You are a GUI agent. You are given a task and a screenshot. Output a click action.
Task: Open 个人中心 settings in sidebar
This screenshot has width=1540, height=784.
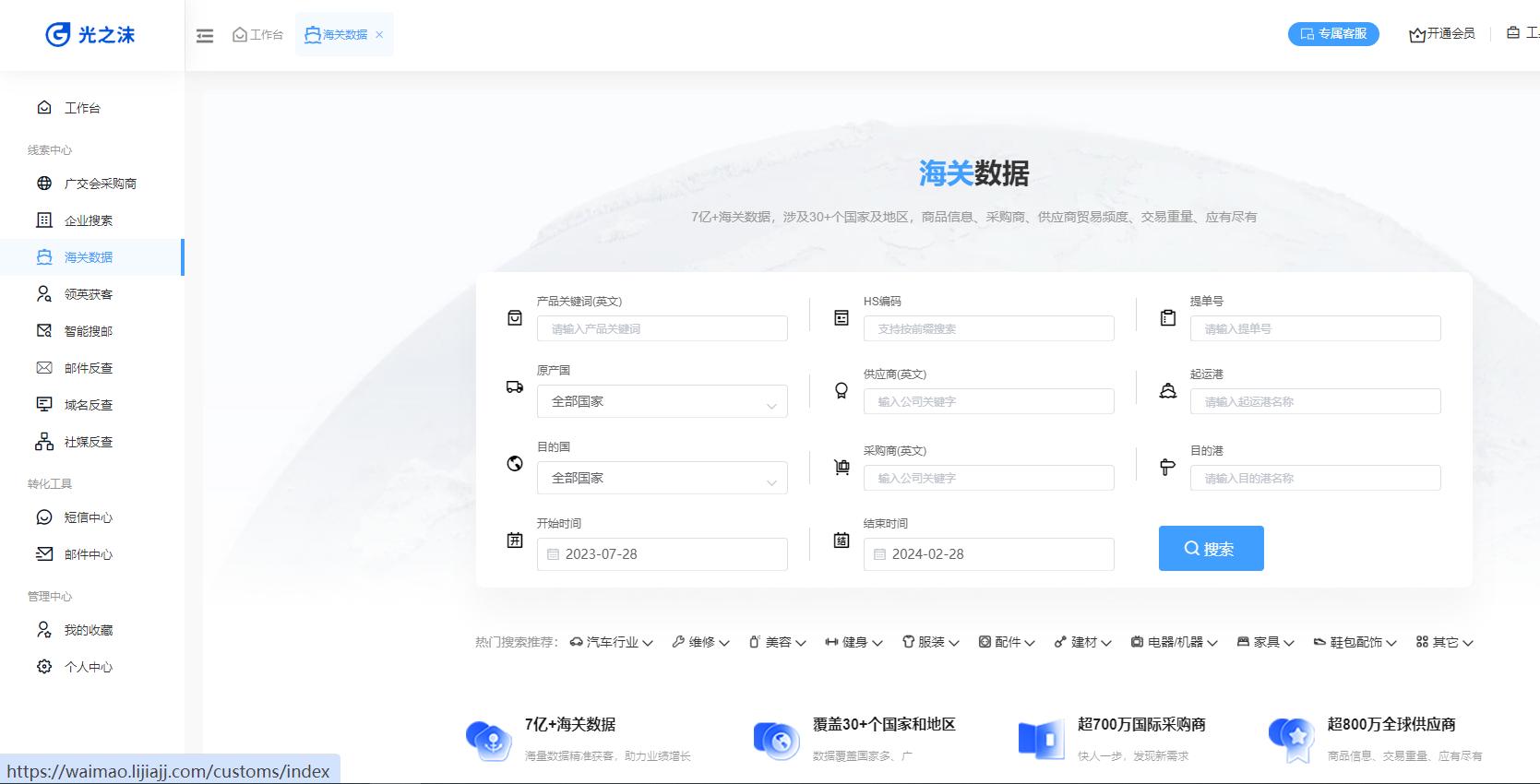(x=89, y=667)
